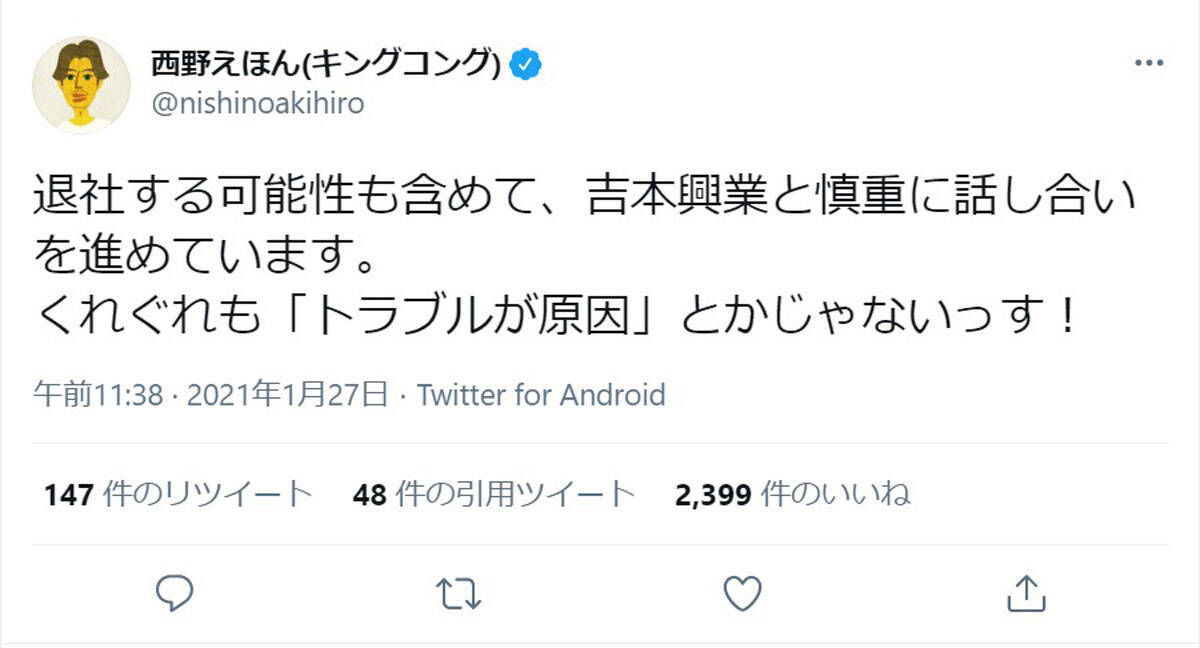
Task: Open the @nishinoakihiro handle link
Action: coord(257,104)
